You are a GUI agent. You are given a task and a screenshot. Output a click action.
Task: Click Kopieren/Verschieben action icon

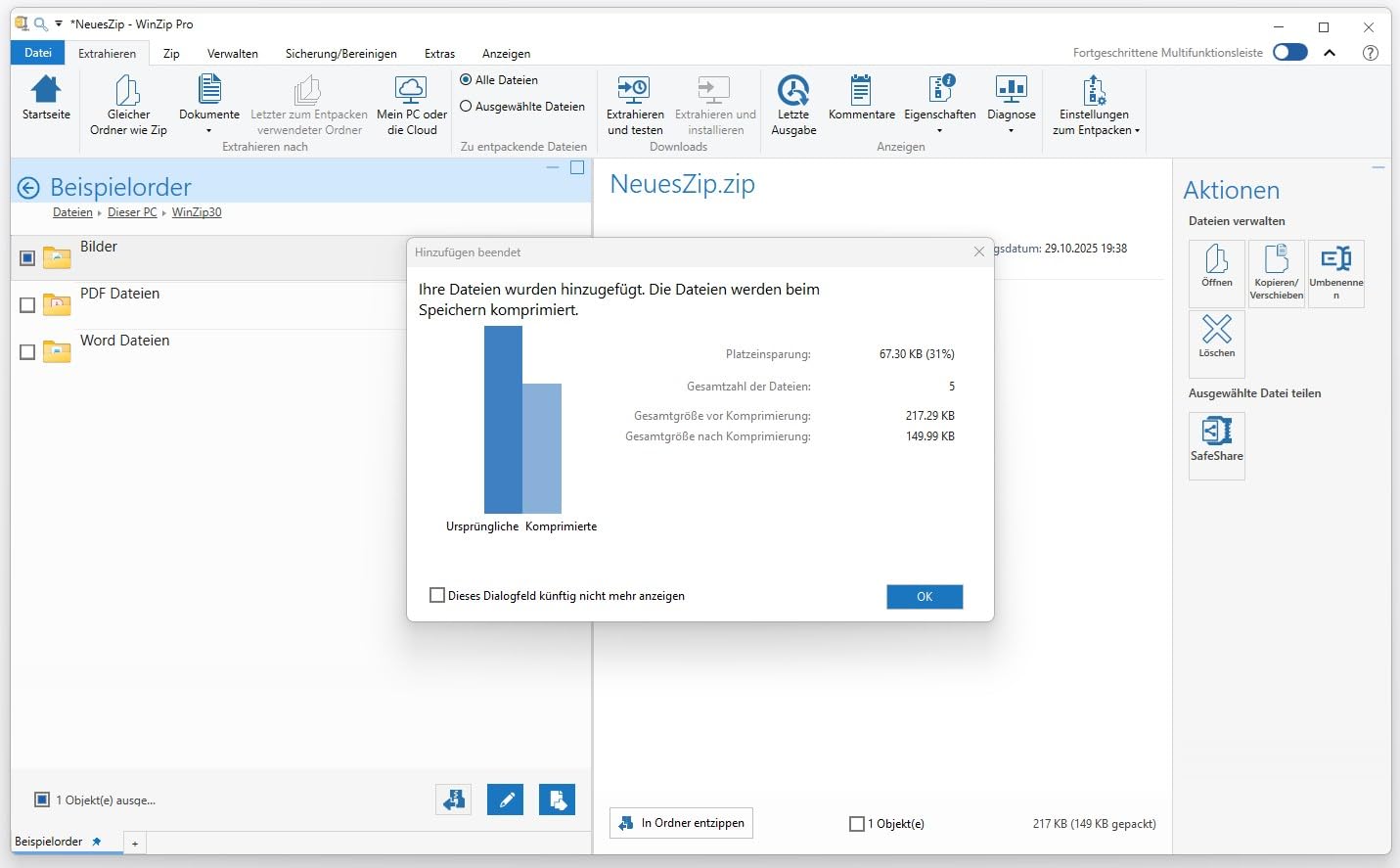(1277, 273)
